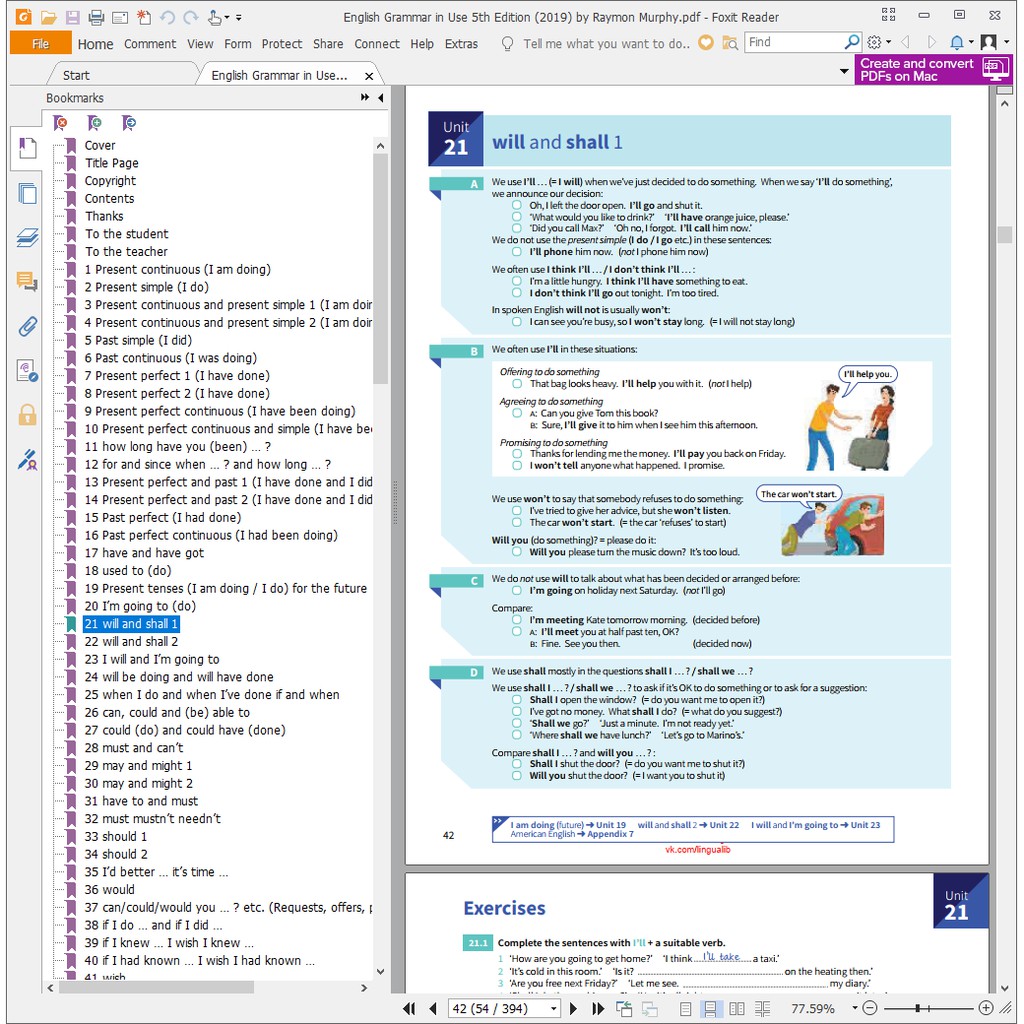Open the Attachments panel paperclip icon

pos(27,326)
